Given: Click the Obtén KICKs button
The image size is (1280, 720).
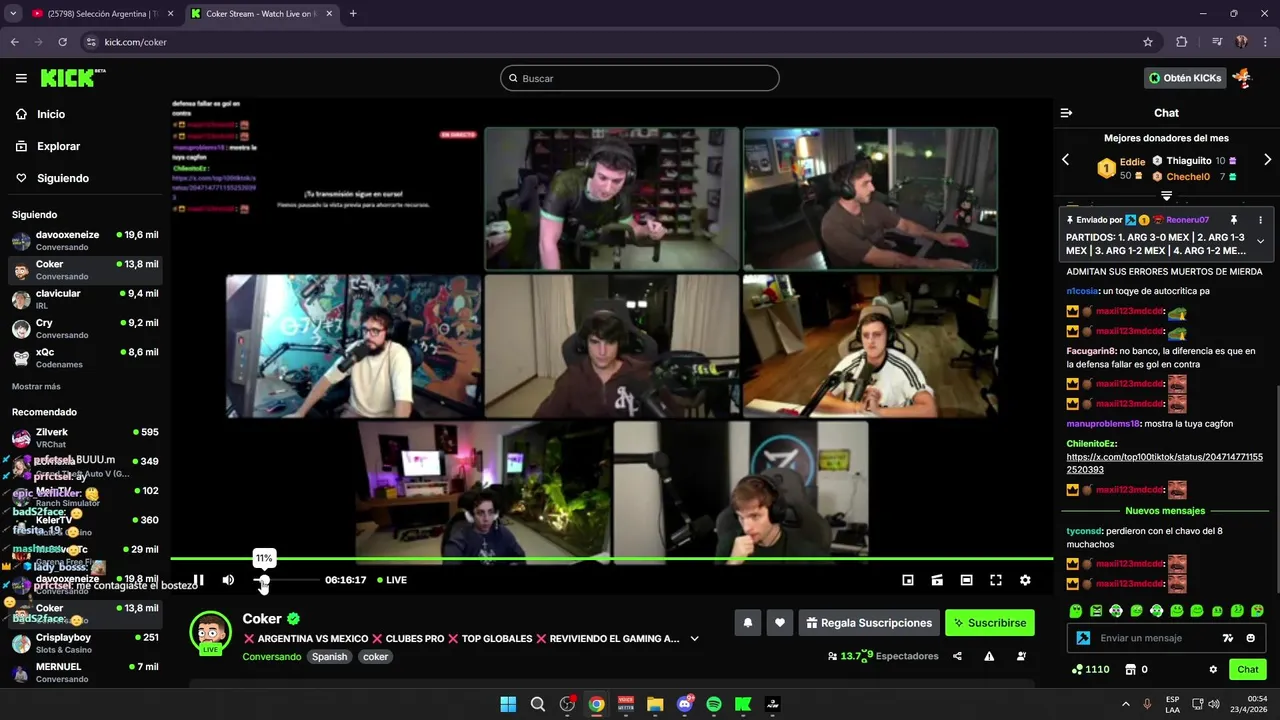Looking at the screenshot, I should click(1185, 78).
